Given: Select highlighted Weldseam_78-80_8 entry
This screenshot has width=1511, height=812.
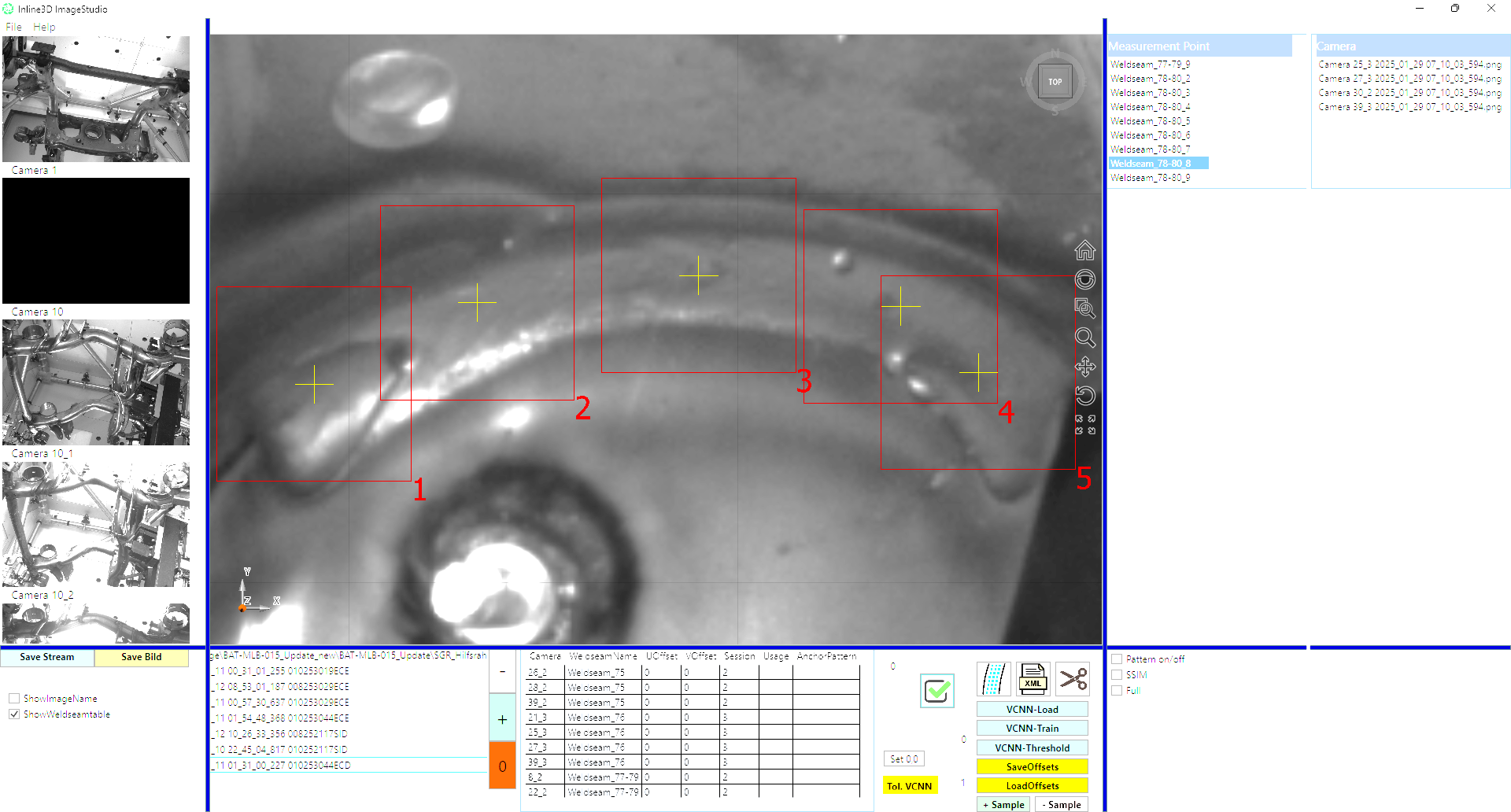Looking at the screenshot, I should click(x=1158, y=164).
